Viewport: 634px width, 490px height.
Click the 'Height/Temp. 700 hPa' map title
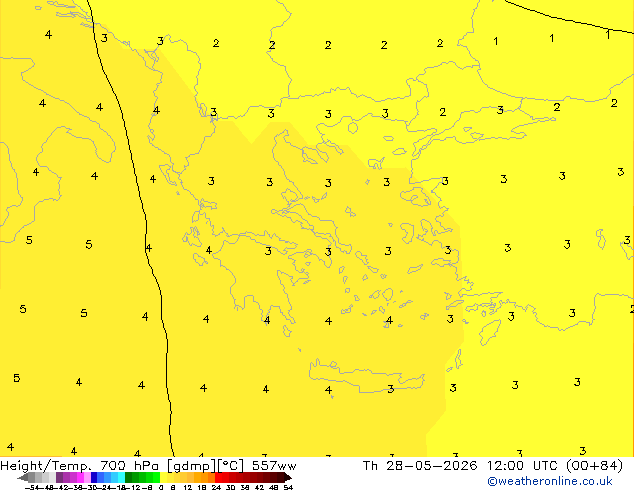79,466
